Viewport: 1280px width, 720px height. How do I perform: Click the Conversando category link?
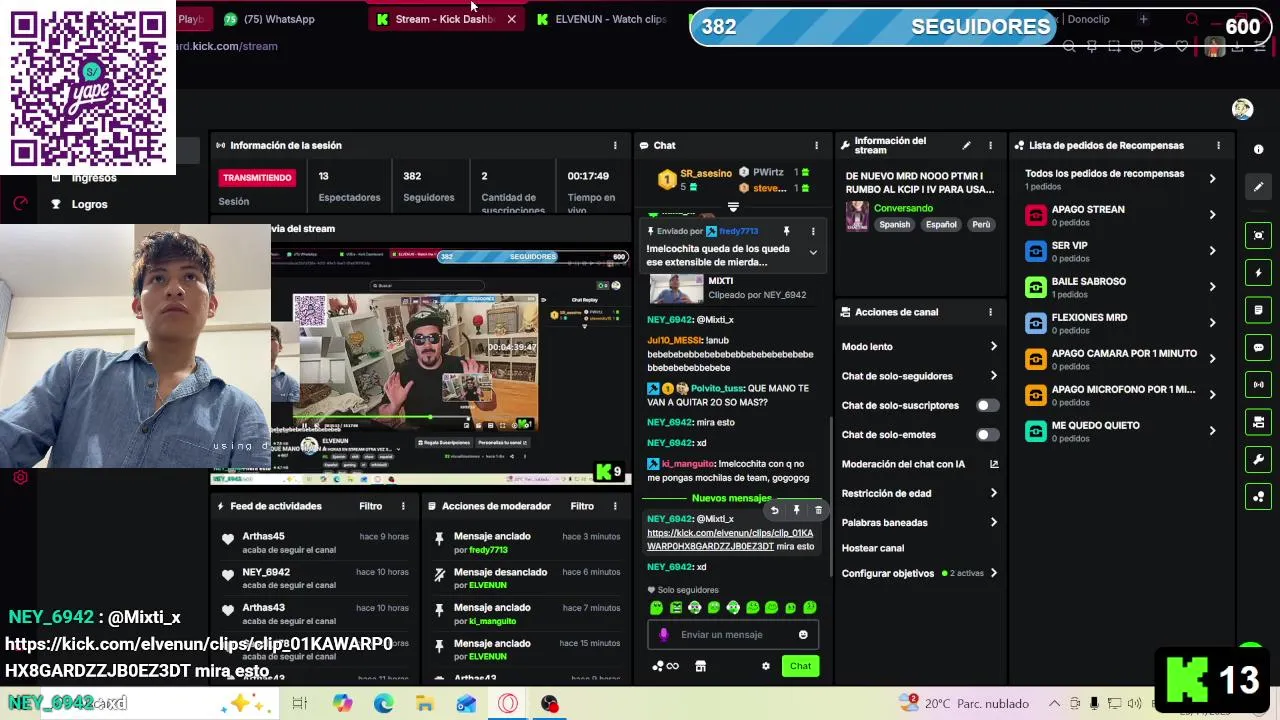[903, 208]
